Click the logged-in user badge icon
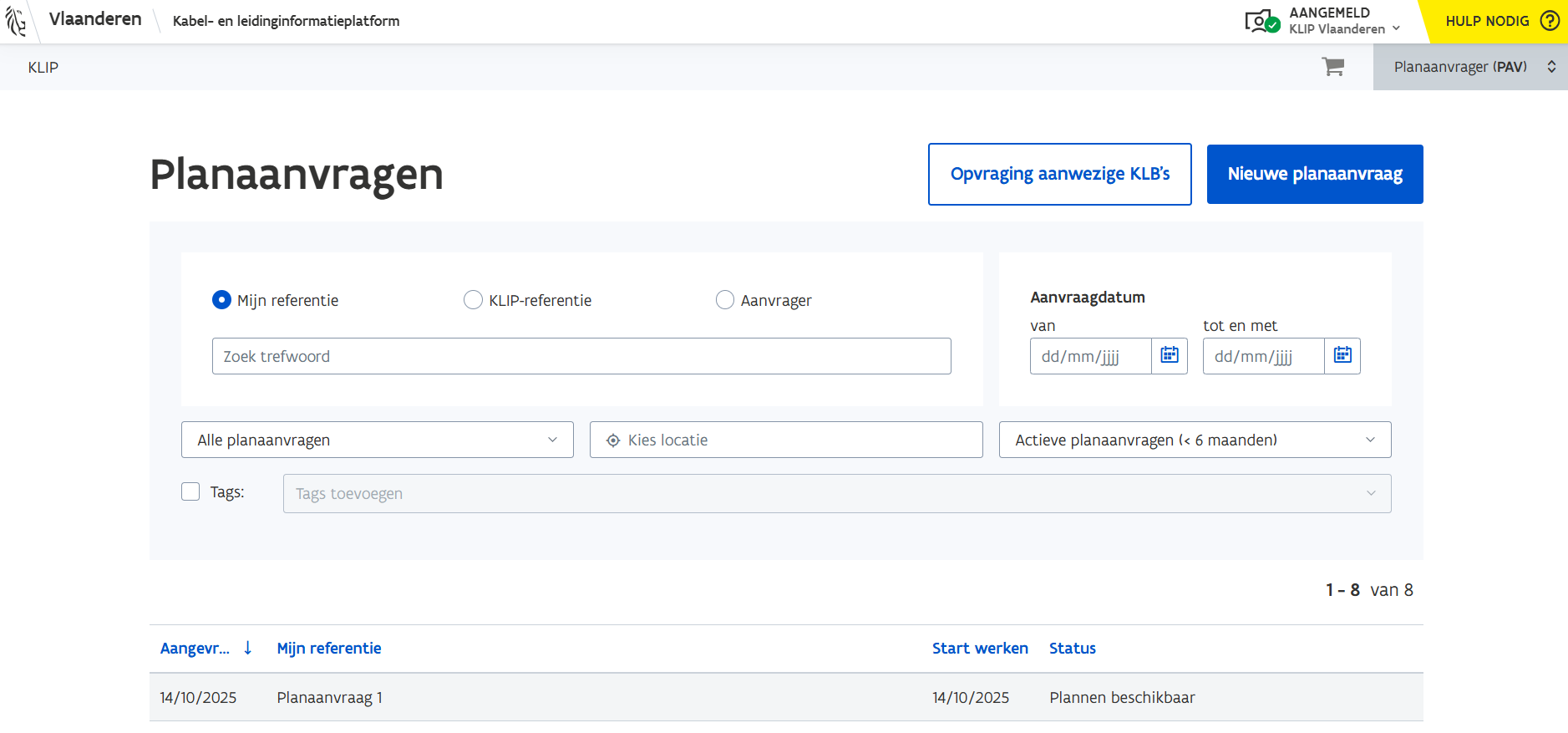The image size is (1568, 733). [x=1261, y=21]
